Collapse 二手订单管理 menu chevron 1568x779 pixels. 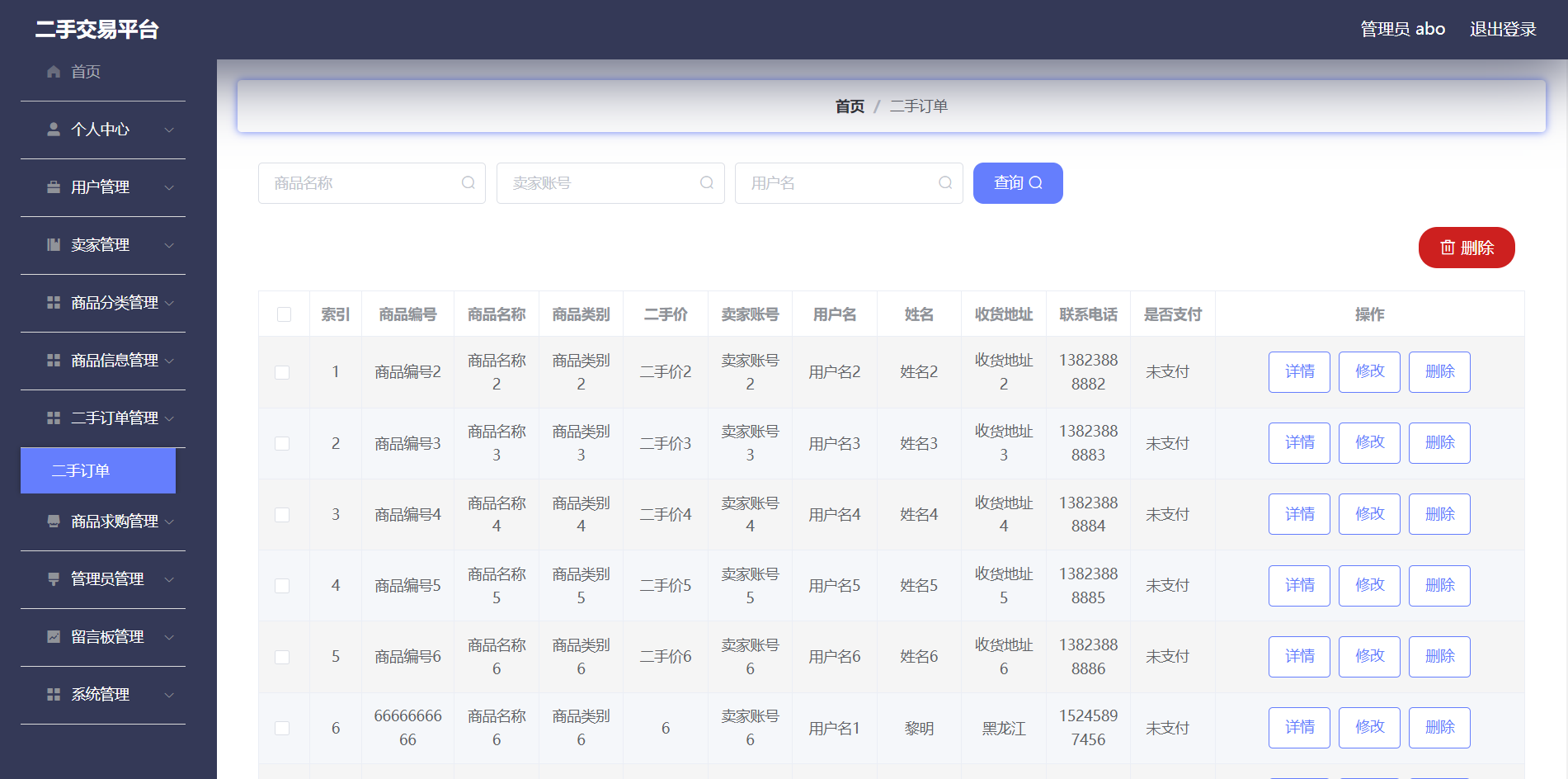click(169, 418)
